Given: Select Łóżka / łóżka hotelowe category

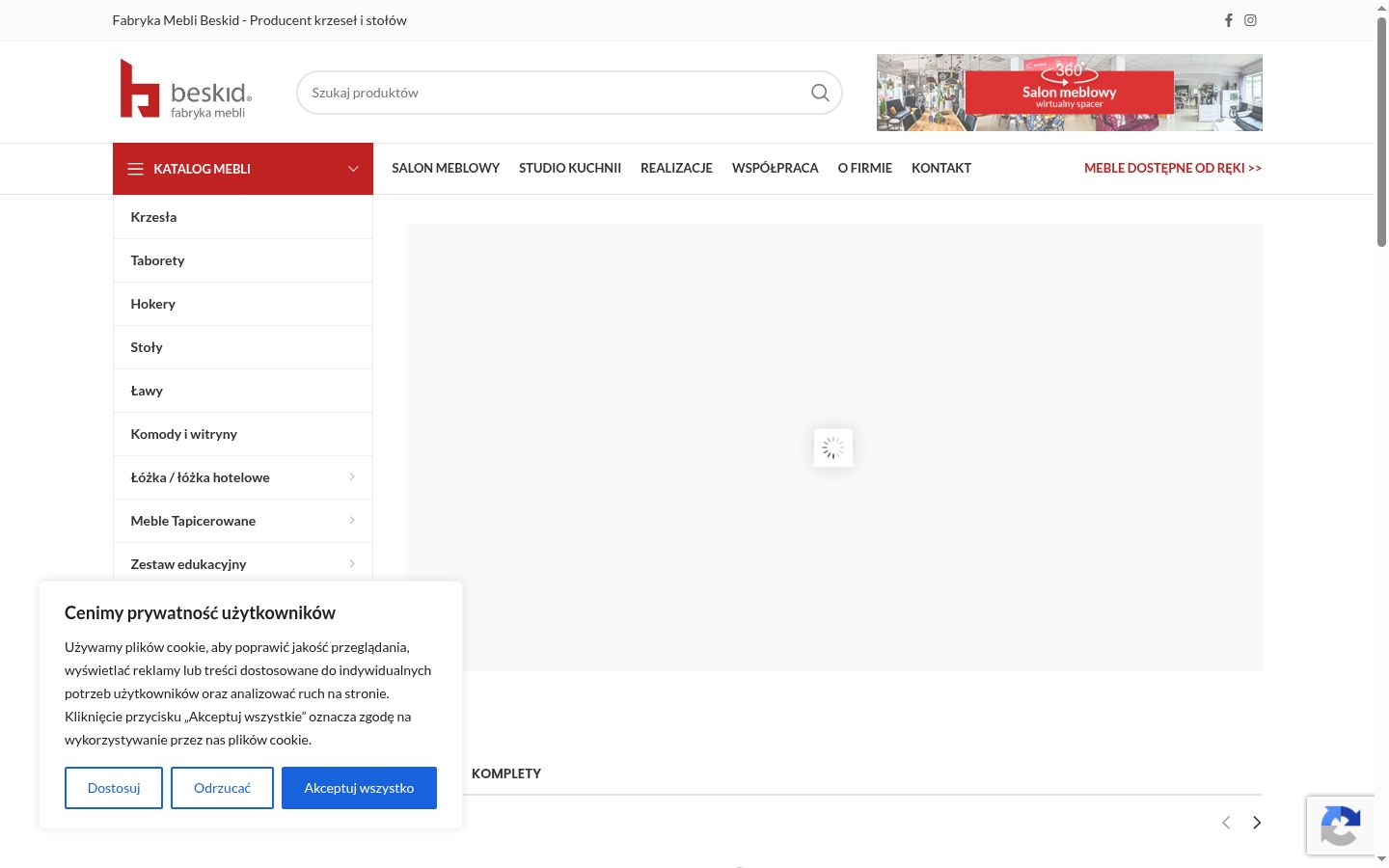Looking at the screenshot, I should pos(243,477).
